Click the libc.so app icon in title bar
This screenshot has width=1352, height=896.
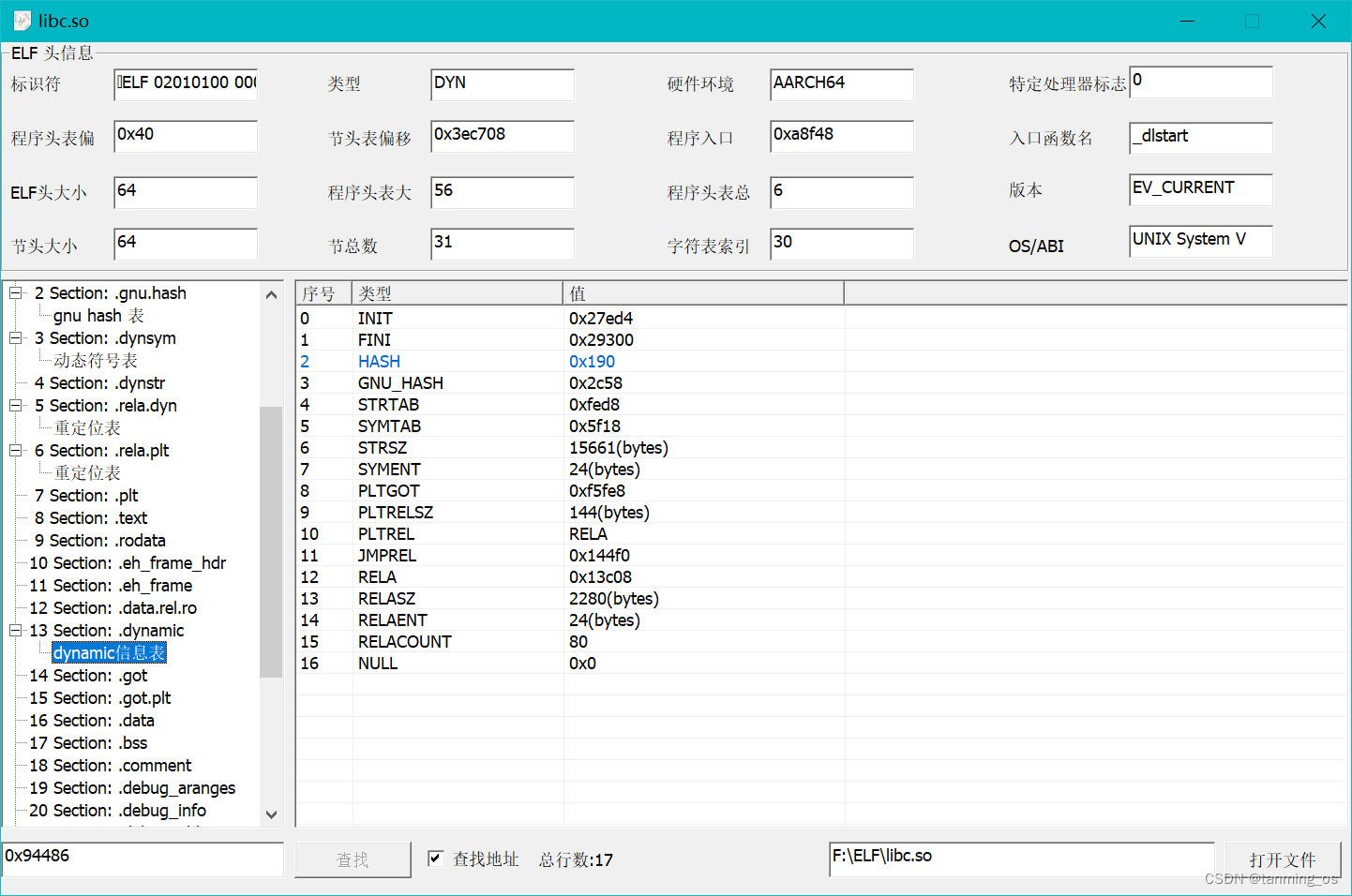tap(21, 20)
